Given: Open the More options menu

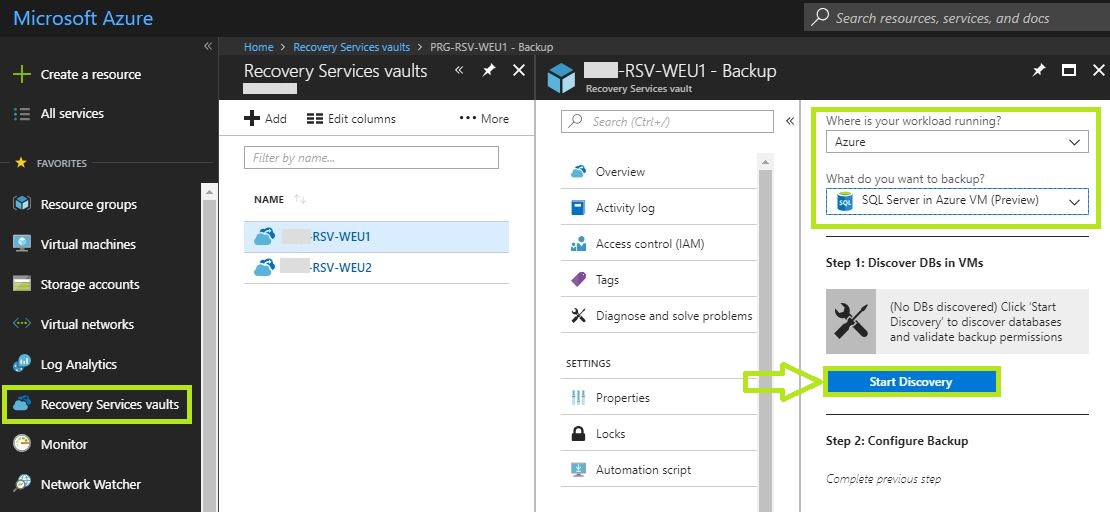Looking at the screenshot, I should [484, 119].
